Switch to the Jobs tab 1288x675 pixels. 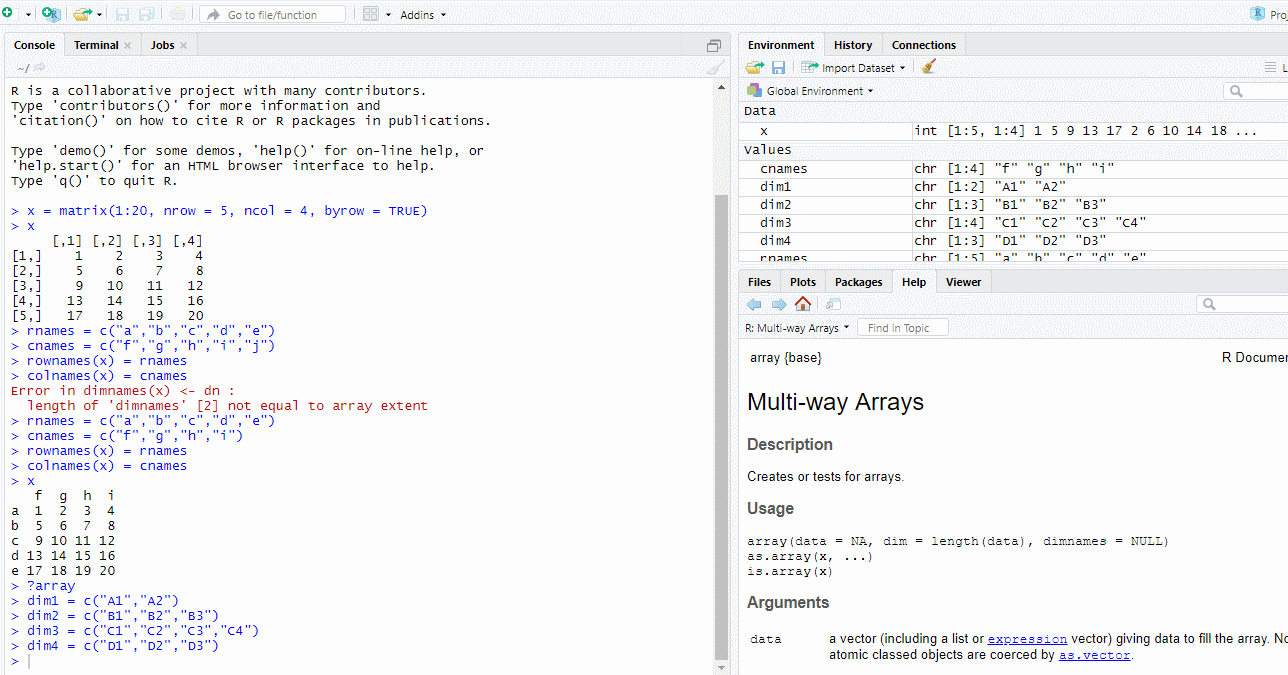(x=162, y=45)
